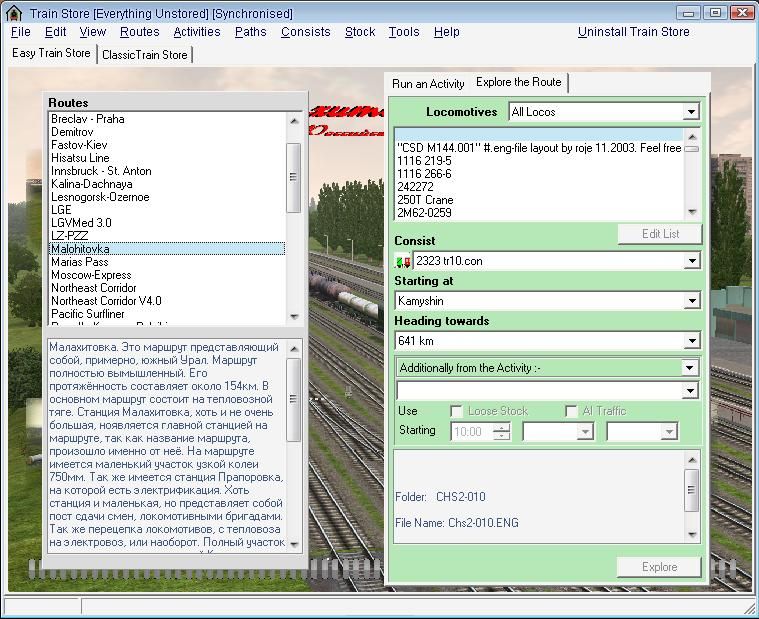Open the Consists menu

click(305, 32)
